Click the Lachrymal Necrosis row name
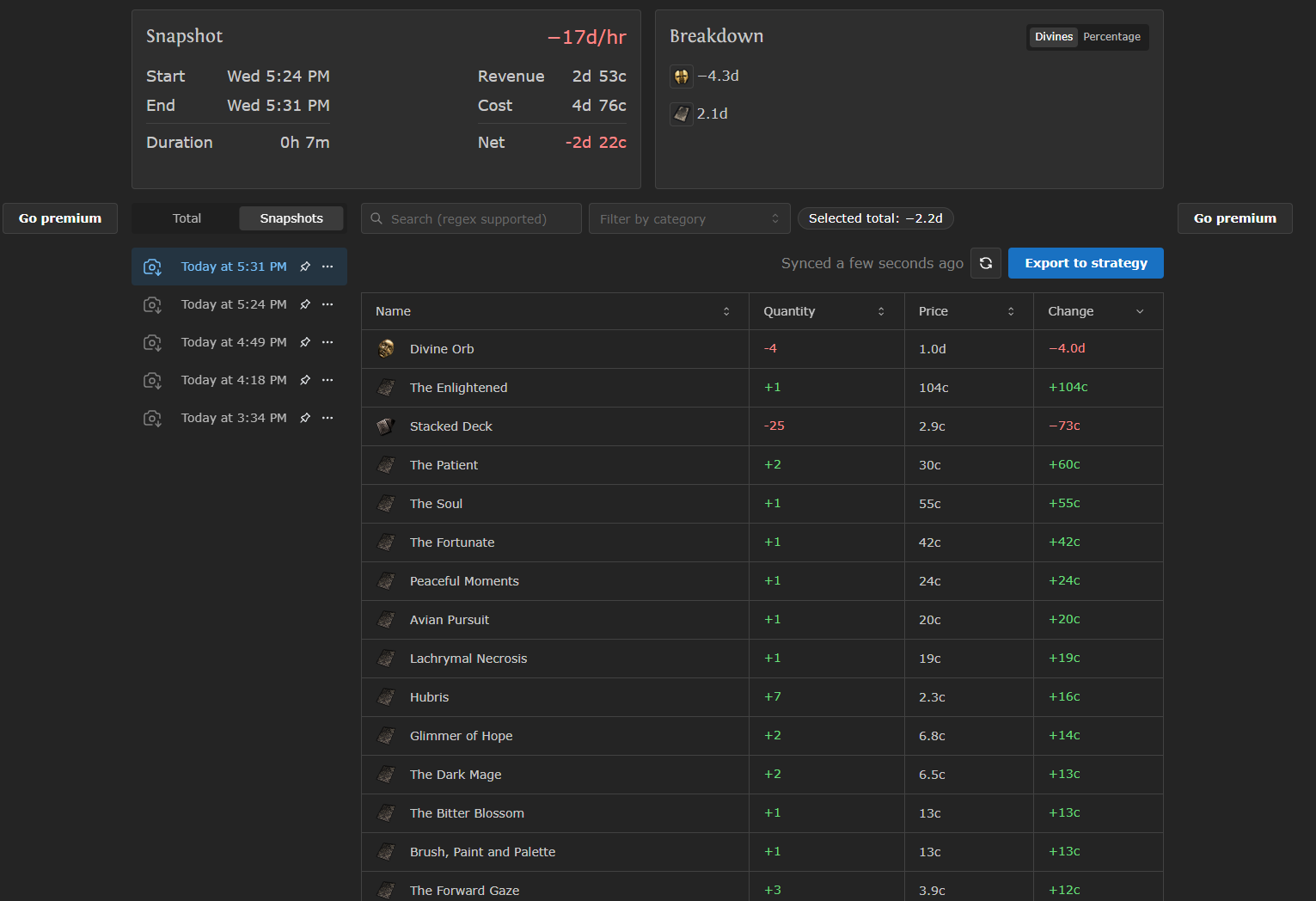The height and width of the screenshot is (901, 1316). tap(468, 659)
